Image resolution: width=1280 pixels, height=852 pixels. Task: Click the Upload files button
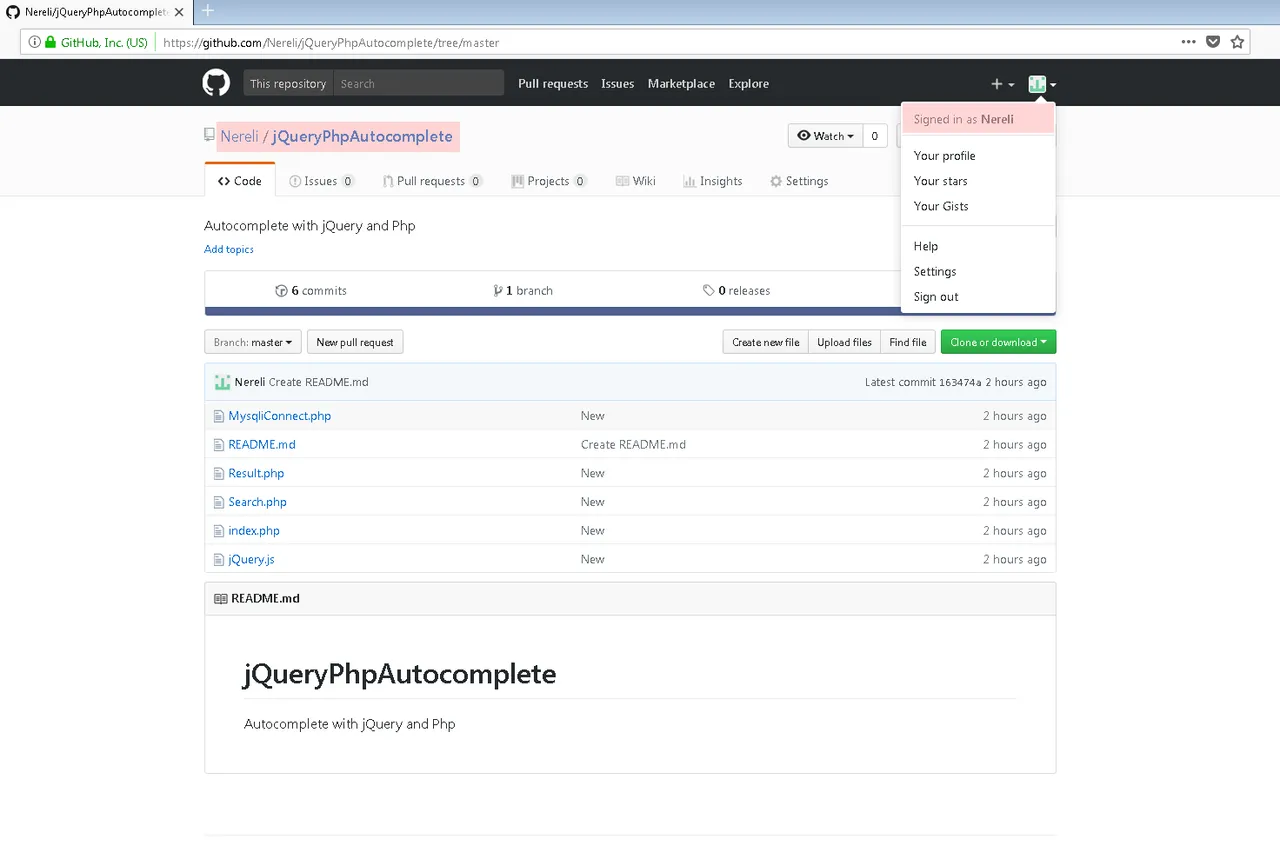tap(844, 342)
